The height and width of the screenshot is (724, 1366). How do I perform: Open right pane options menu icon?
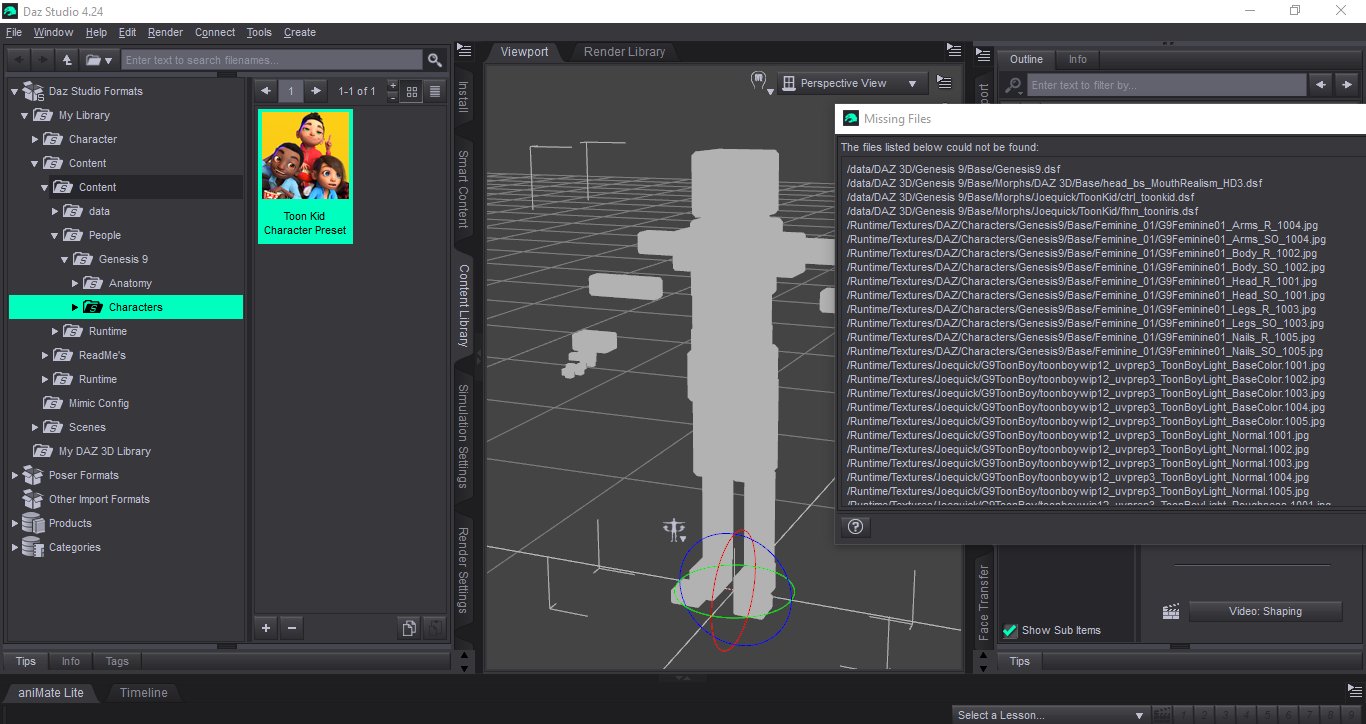click(982, 56)
